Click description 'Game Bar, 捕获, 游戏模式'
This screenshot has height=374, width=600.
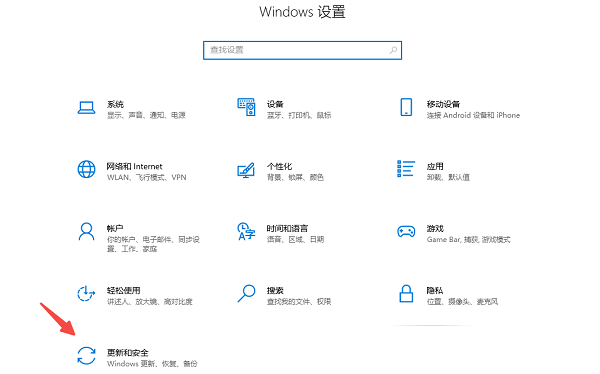pyautogui.click(x=468, y=240)
